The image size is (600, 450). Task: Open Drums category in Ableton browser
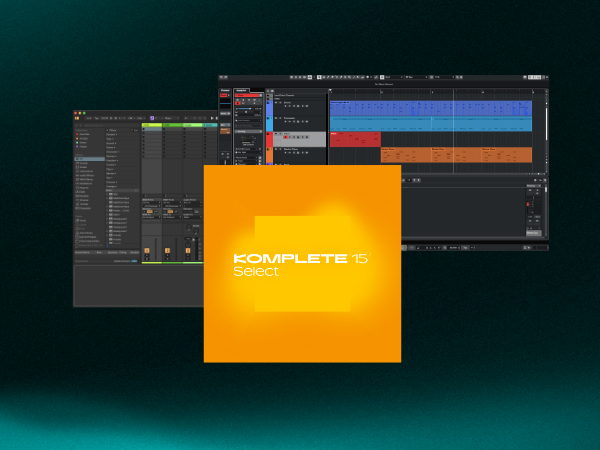click(83, 167)
